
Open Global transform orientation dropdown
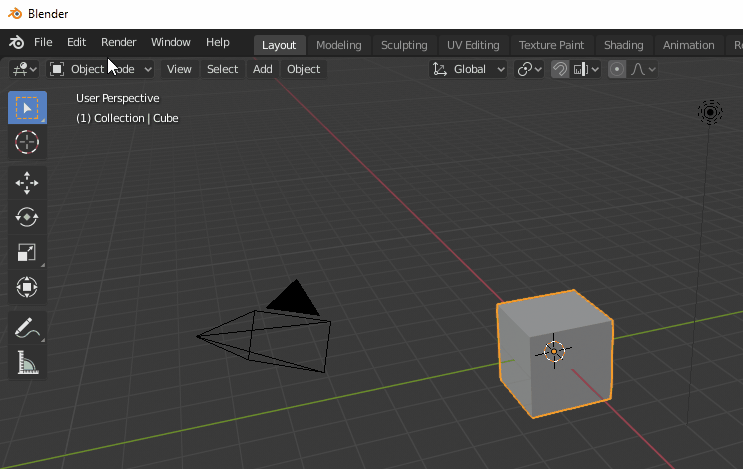[468, 69]
